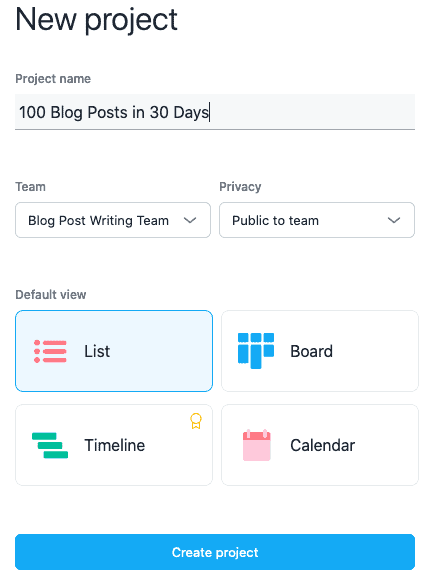The width and height of the screenshot is (448, 580).
Task: Choose Calendar as default view
Action: coord(320,445)
